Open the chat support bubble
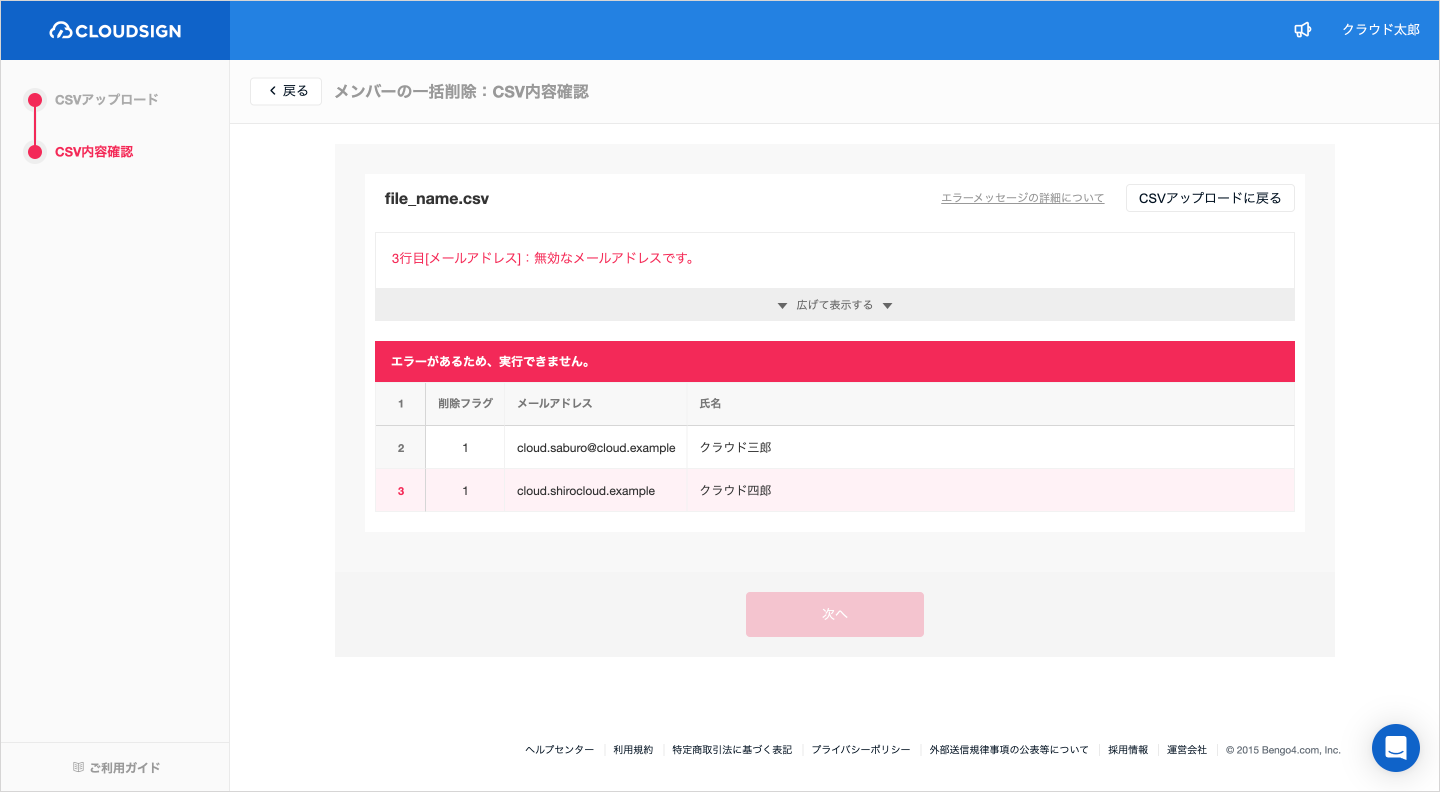Viewport: 1440px width, 792px height. coord(1396,748)
